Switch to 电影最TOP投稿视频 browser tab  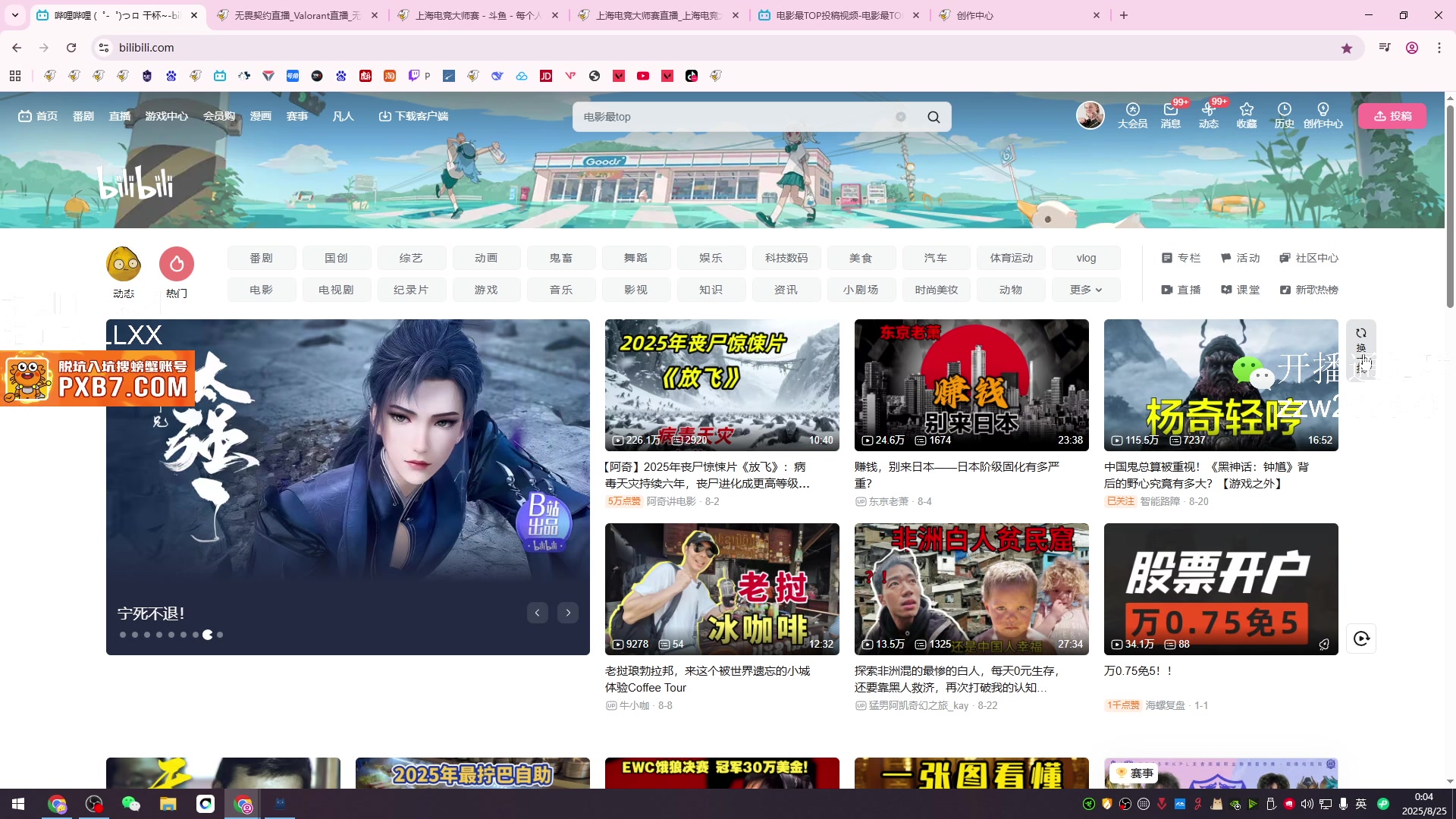(839, 15)
